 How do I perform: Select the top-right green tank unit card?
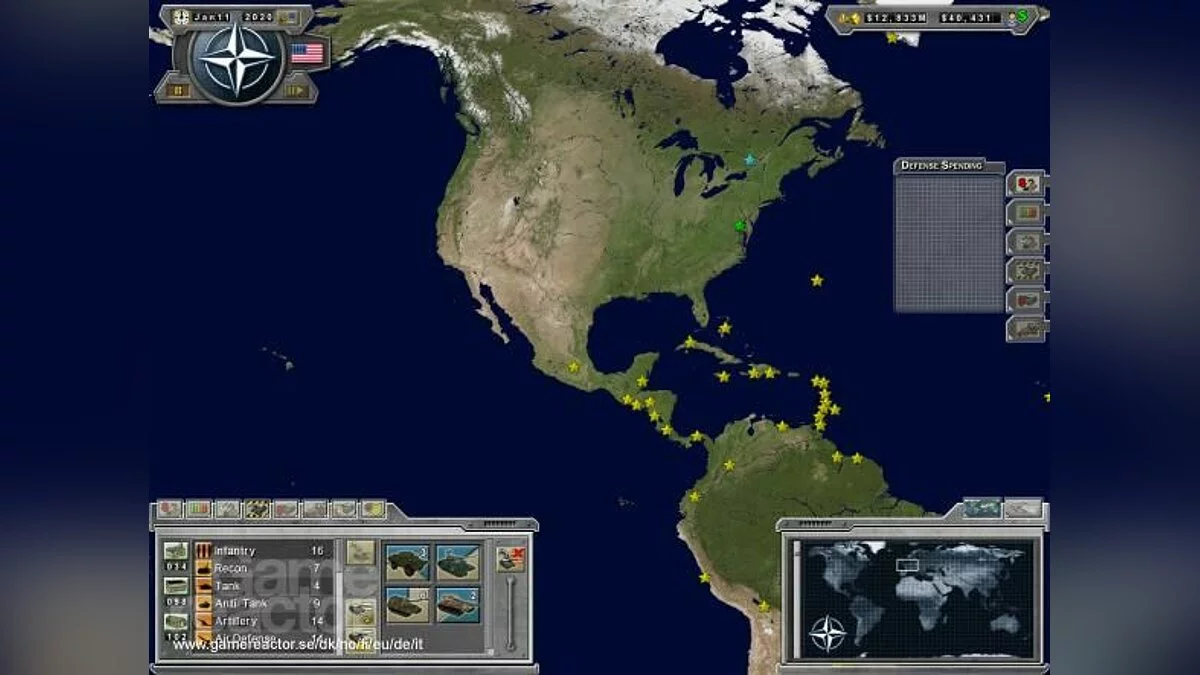tap(458, 563)
